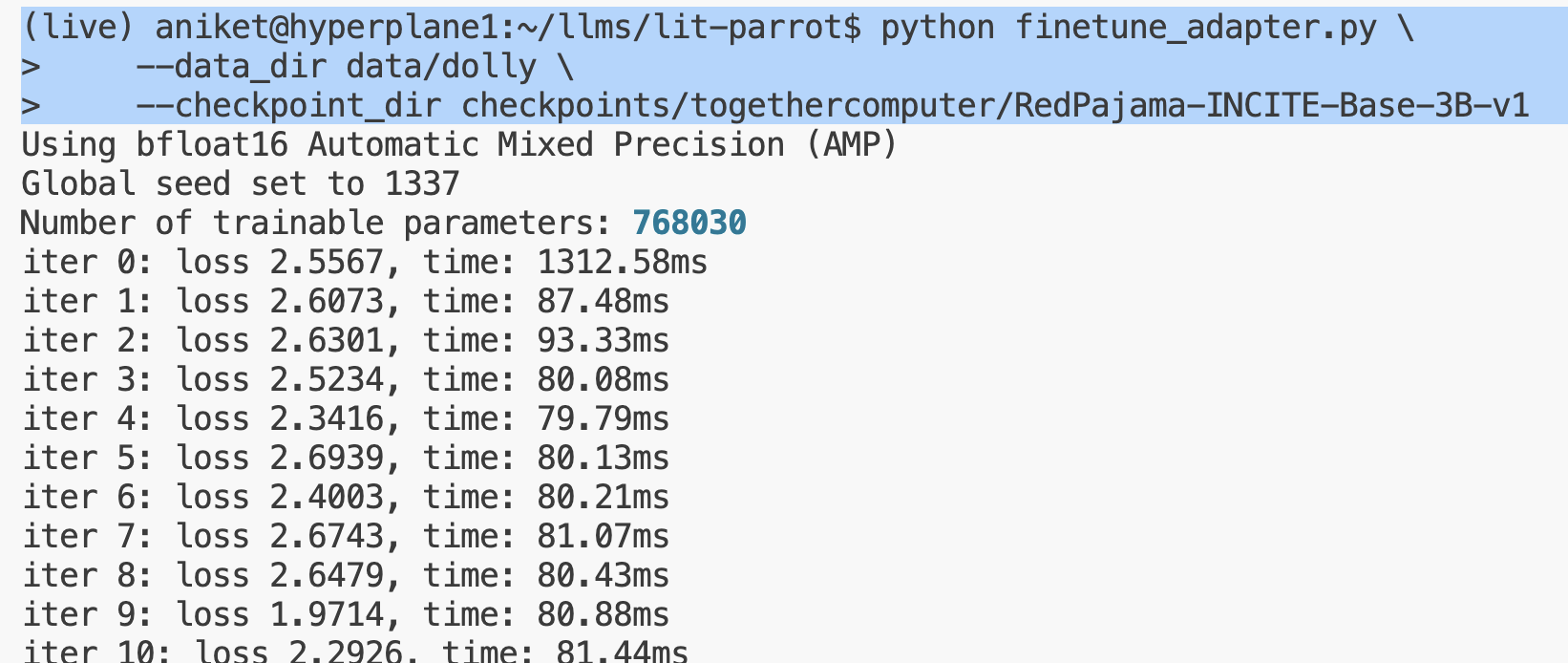Image resolution: width=1568 pixels, height=663 pixels.
Task: Click the finetune_adapter.py script name
Action: click(x=1196, y=27)
